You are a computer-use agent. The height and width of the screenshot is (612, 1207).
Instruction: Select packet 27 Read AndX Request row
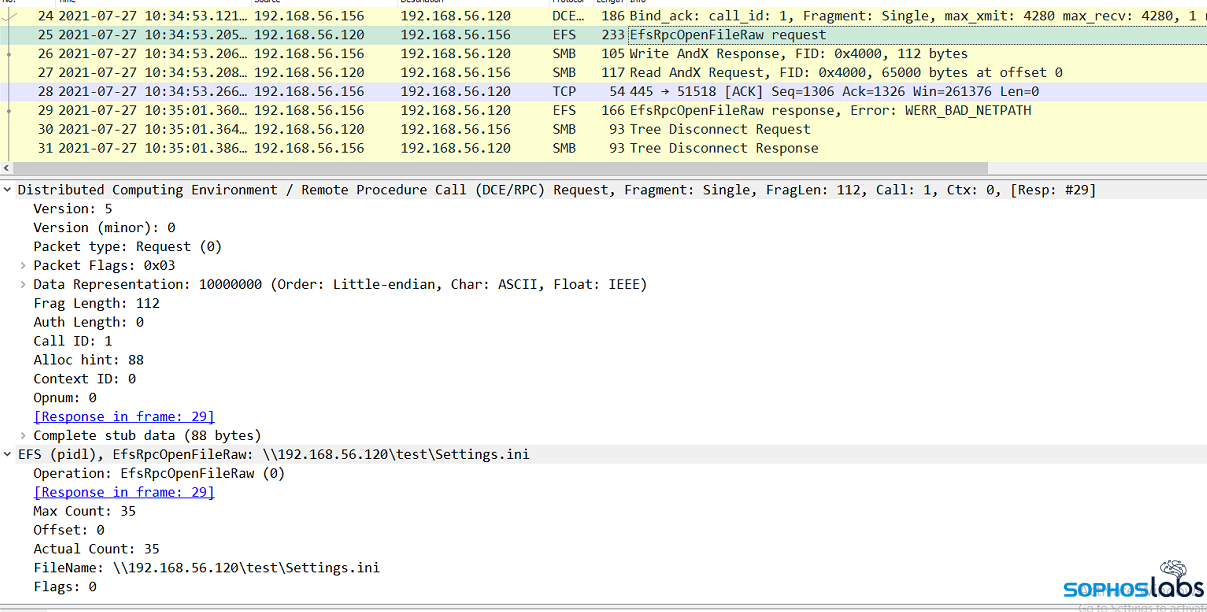click(603, 73)
